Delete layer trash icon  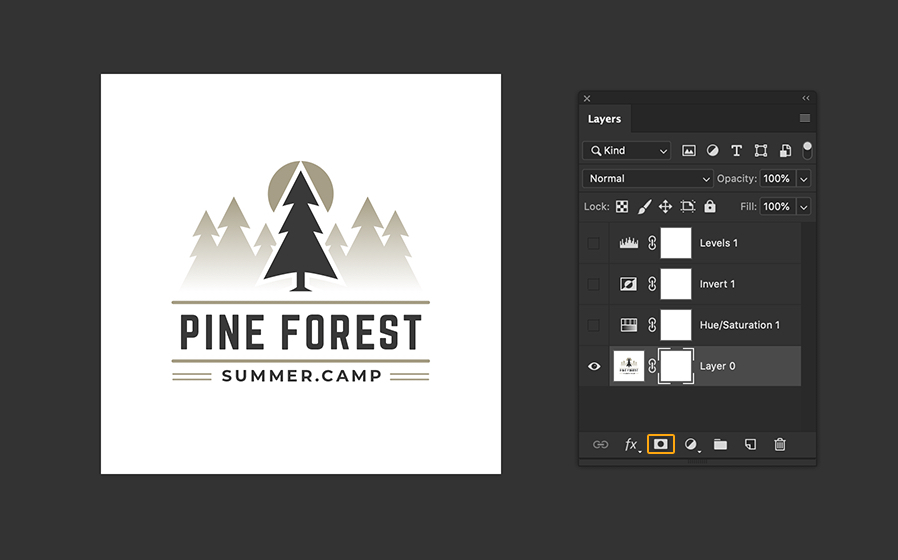pos(780,444)
